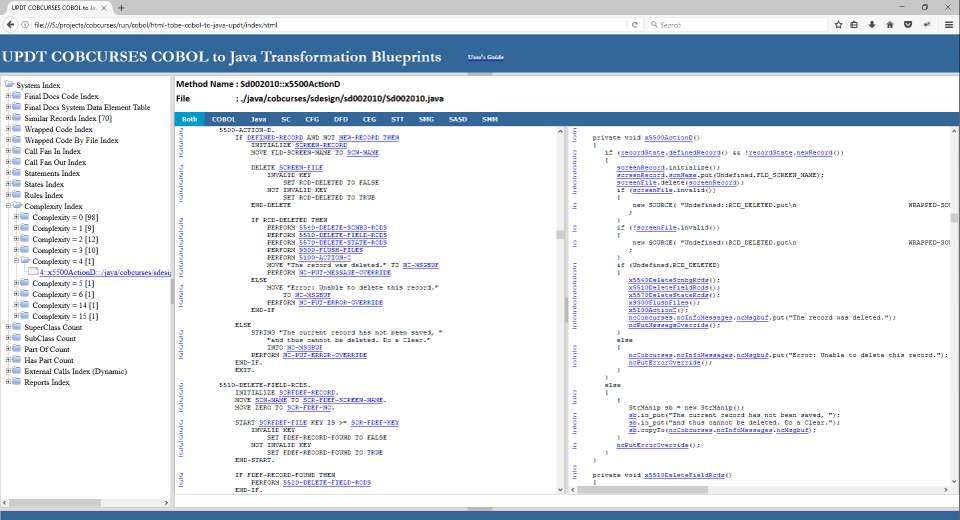Expand the Call Fan In Index node

click(x=8, y=151)
